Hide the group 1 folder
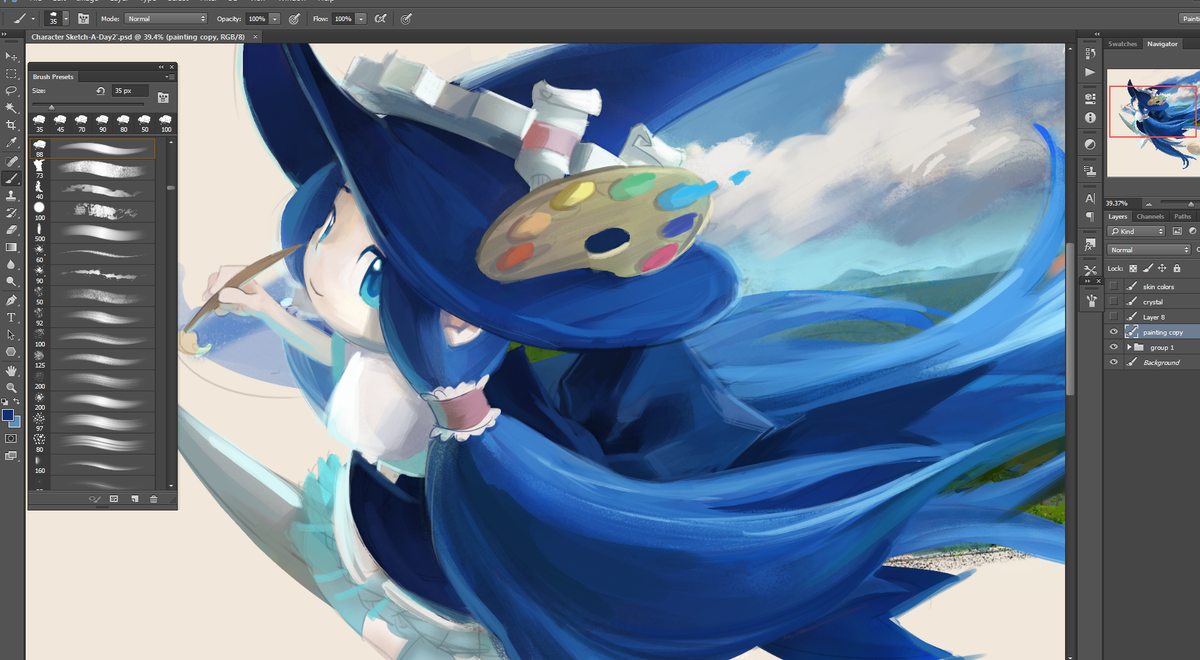 1114,347
